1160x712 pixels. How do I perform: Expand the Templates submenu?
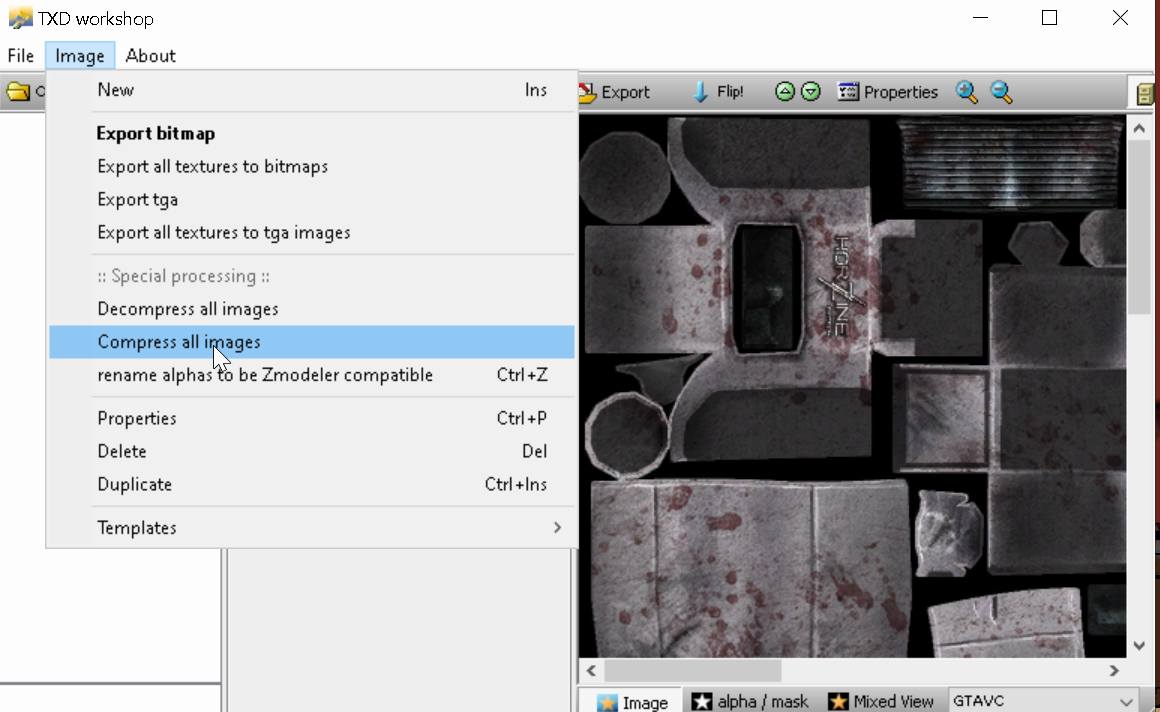click(x=311, y=528)
